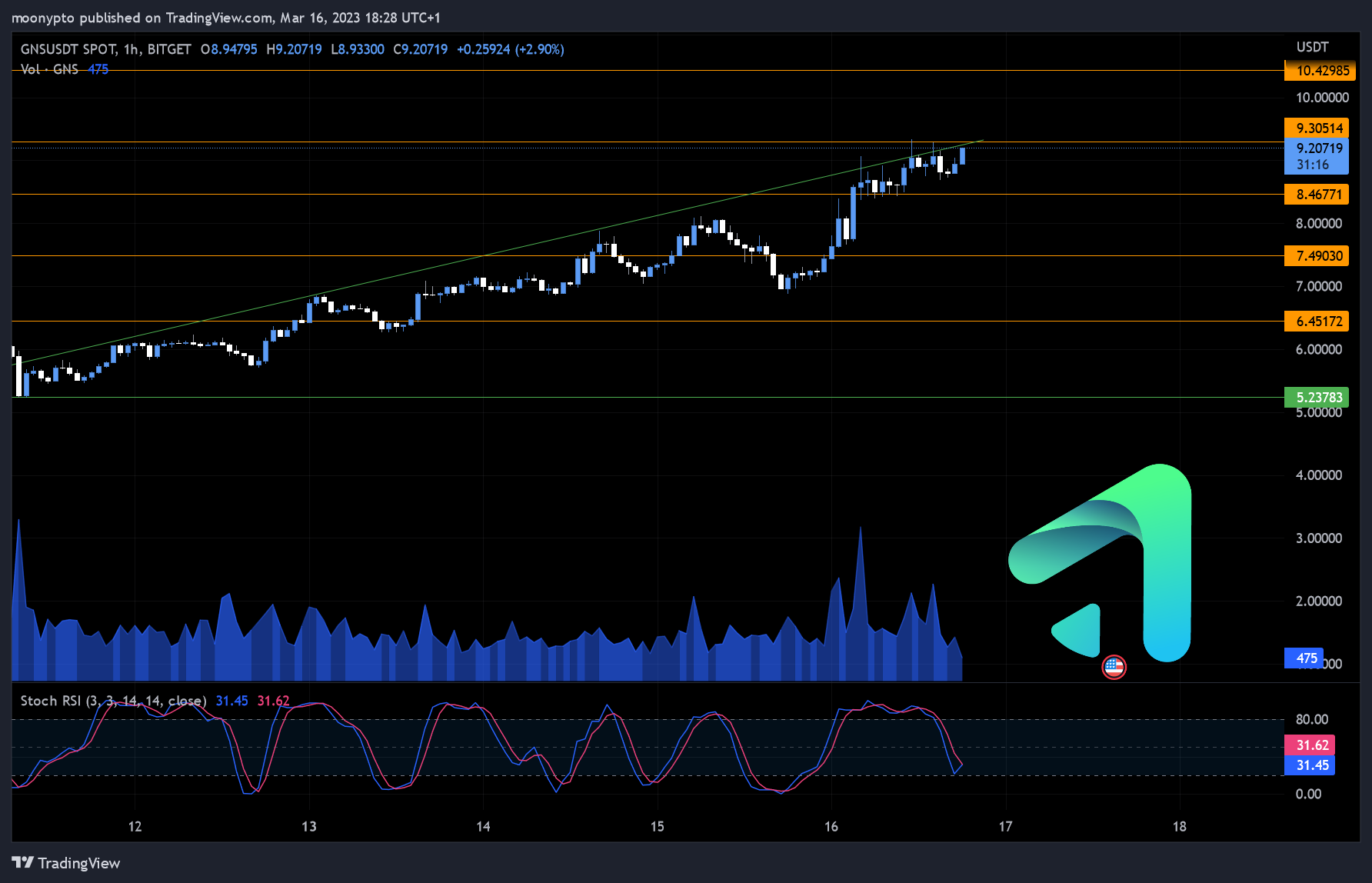Click the 9.30514 orange price label

(x=1317, y=128)
